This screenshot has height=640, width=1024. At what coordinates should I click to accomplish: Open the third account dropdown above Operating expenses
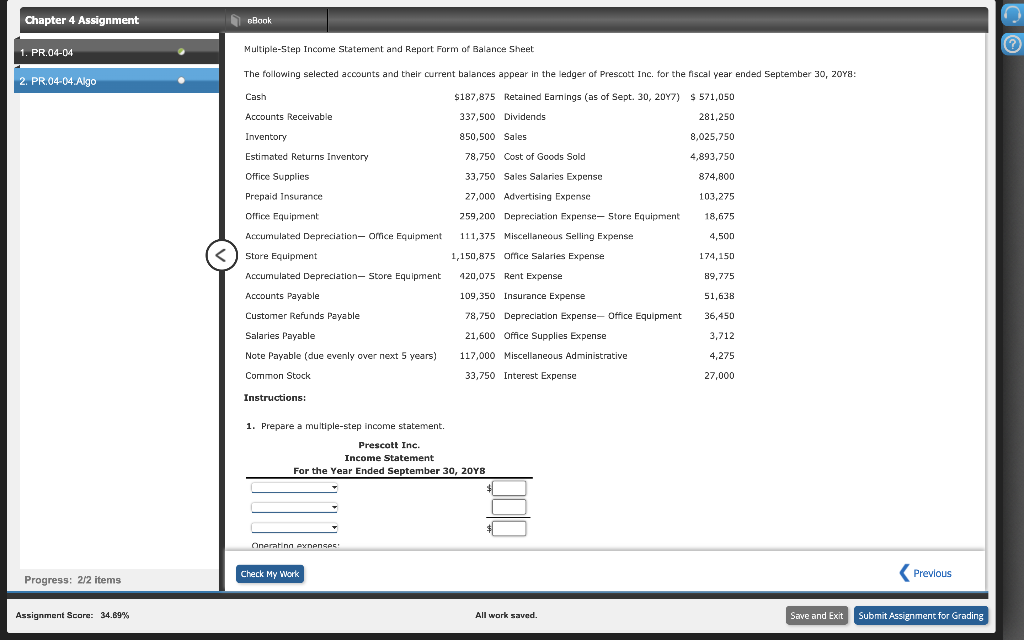point(294,527)
